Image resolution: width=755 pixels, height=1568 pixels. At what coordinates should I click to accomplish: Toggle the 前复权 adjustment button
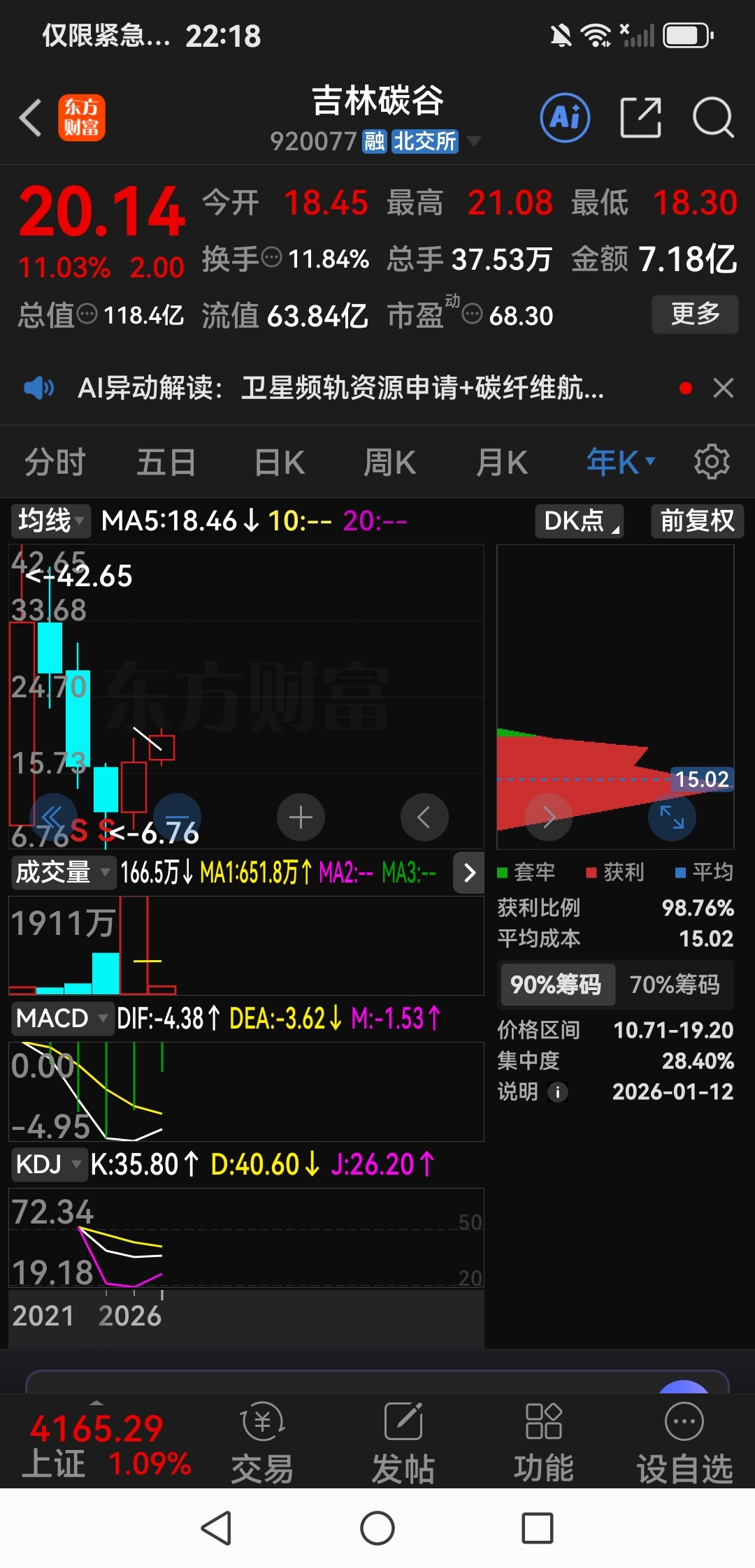(697, 521)
